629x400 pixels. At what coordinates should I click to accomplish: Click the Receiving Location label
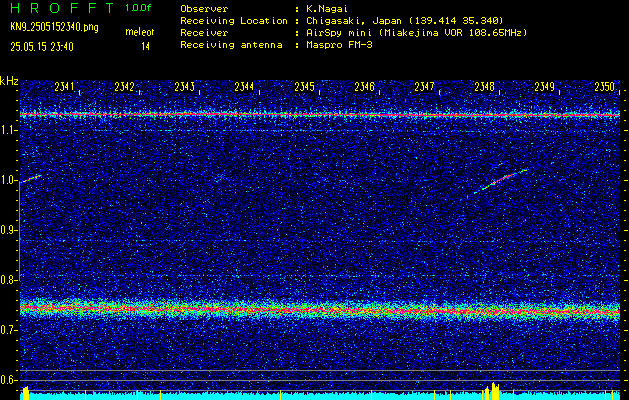pos(234,20)
